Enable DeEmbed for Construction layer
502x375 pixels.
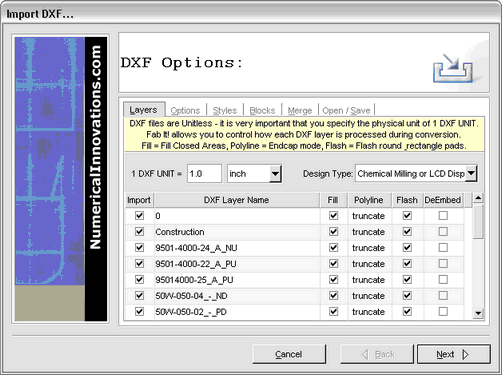point(443,232)
